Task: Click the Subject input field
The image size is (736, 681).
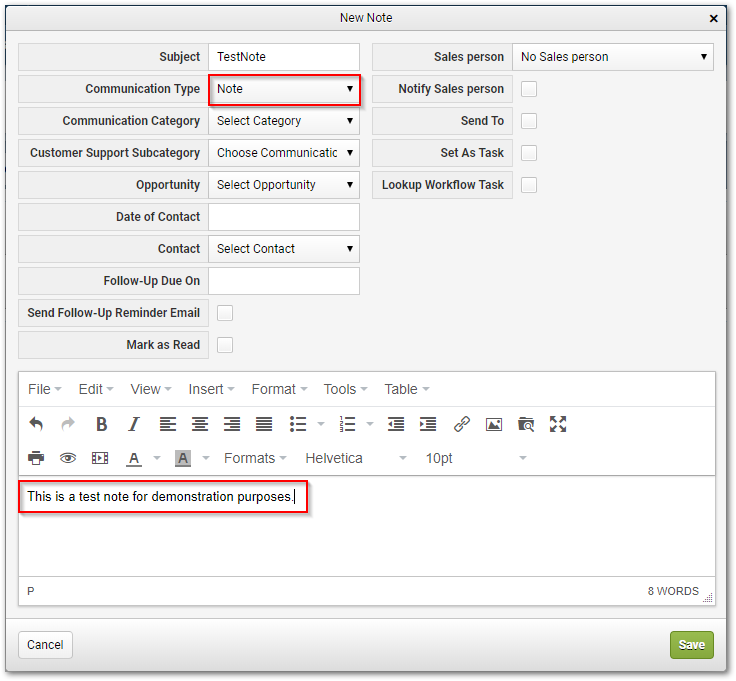Action: [284, 57]
